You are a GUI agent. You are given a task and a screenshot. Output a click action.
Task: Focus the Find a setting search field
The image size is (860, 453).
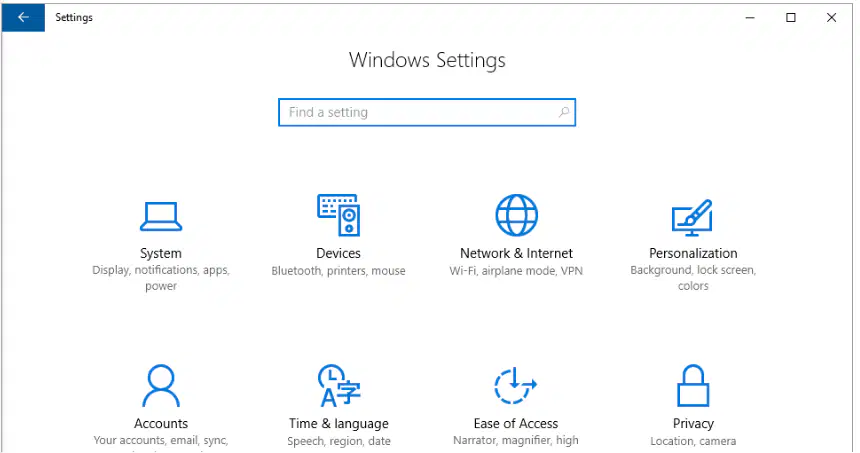427,112
